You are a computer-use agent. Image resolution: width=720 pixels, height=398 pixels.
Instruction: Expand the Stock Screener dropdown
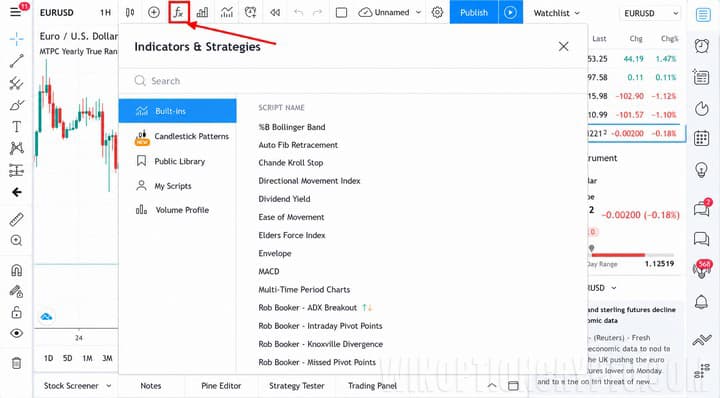click(x=77, y=386)
